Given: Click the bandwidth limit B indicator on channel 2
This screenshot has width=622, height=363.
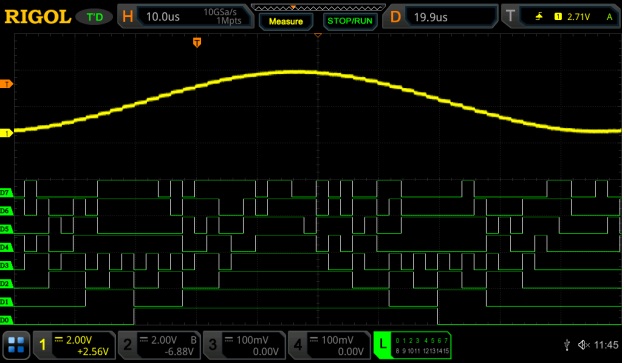Looking at the screenshot, I should [x=193, y=340].
